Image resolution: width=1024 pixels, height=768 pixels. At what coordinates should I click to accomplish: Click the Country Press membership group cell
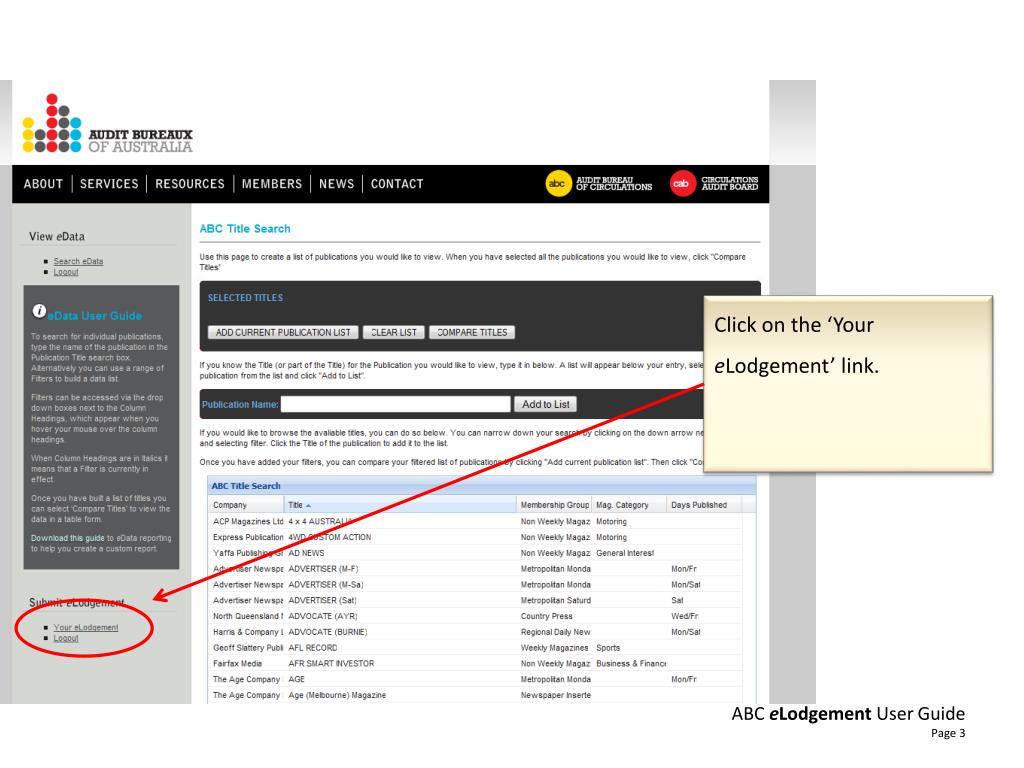[x=547, y=616]
